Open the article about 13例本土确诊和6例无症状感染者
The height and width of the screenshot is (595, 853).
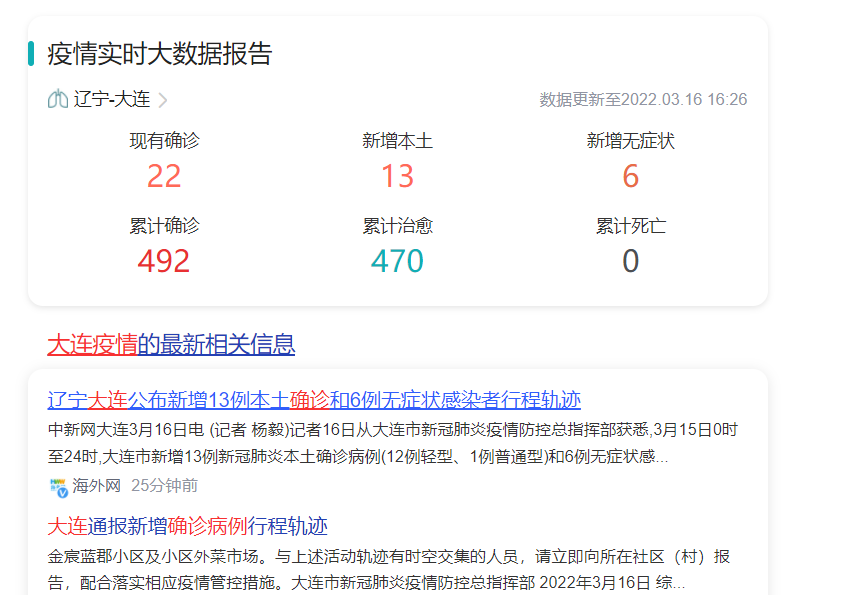(x=314, y=400)
